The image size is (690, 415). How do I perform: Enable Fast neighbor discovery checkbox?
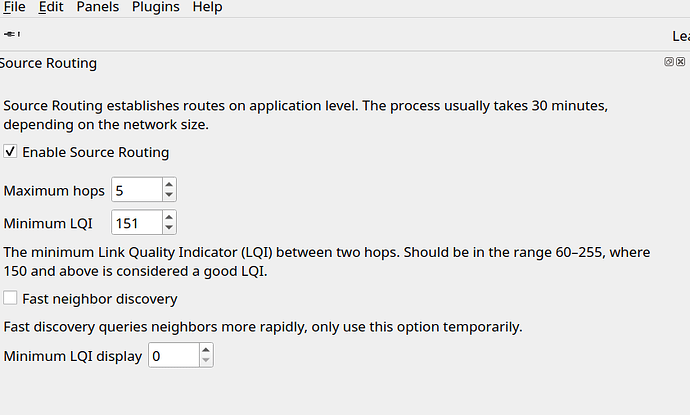pyautogui.click(x=10, y=298)
